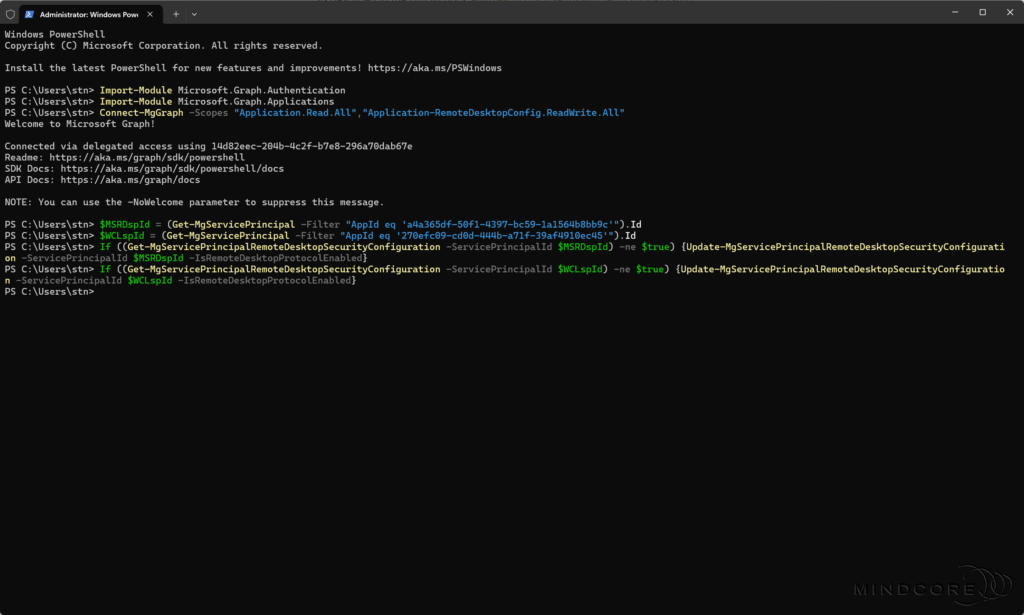Click the Microsoft Corporation copyright line
The width and height of the screenshot is (1024, 615).
[163, 46]
